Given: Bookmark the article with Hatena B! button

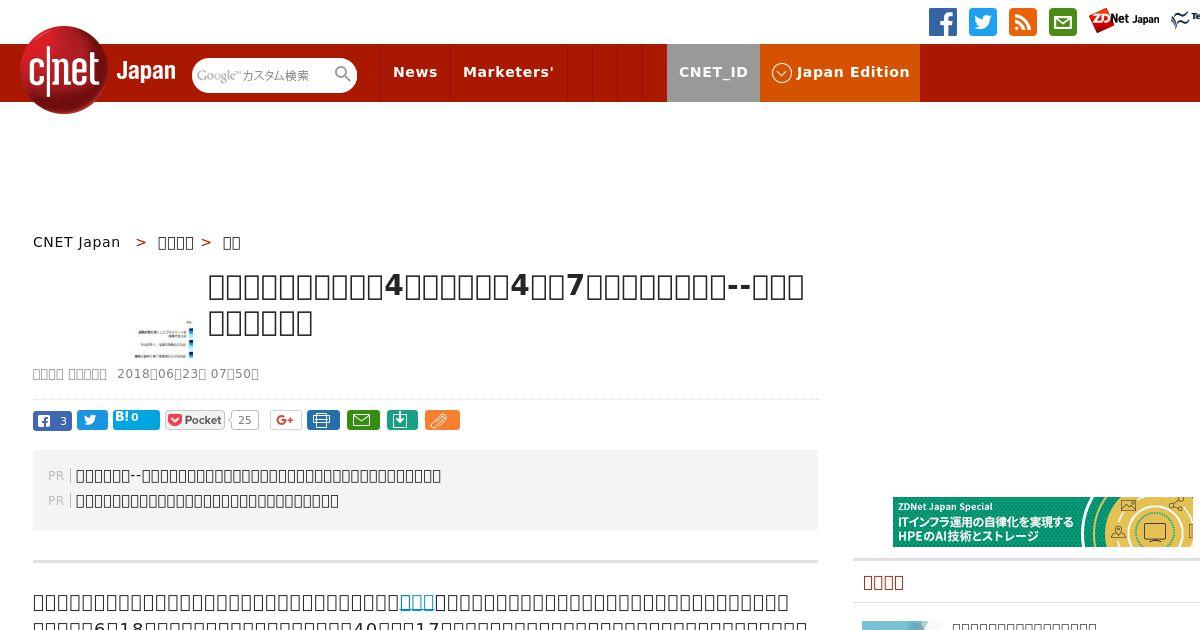Looking at the screenshot, I should coord(136,420).
